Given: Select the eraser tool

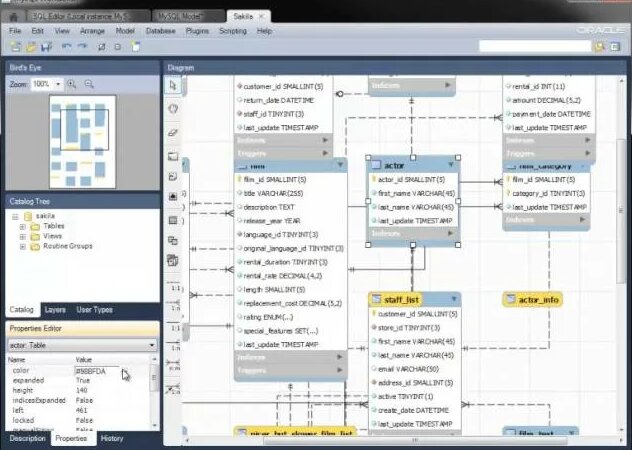Looking at the screenshot, I should 173,132.
